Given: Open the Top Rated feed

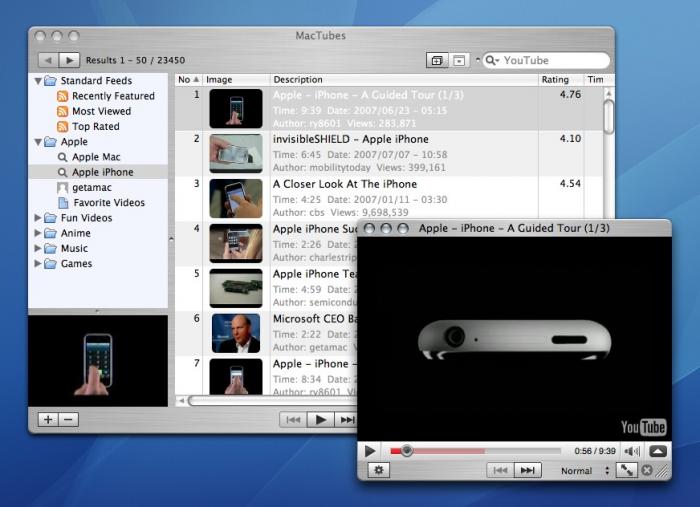Looking at the screenshot, I should 96,126.
